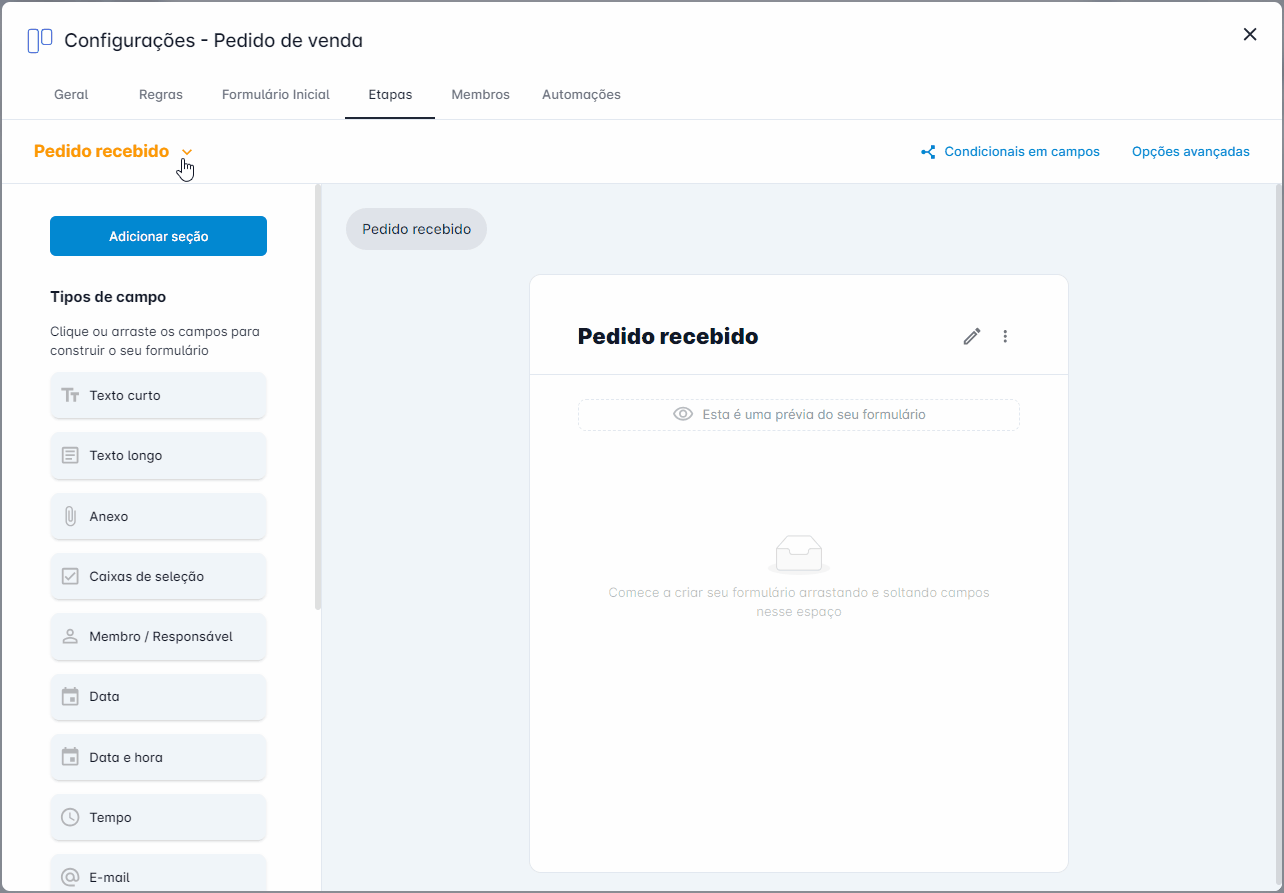Click the Texto curto field type icon
The image size is (1284, 893).
coord(70,395)
